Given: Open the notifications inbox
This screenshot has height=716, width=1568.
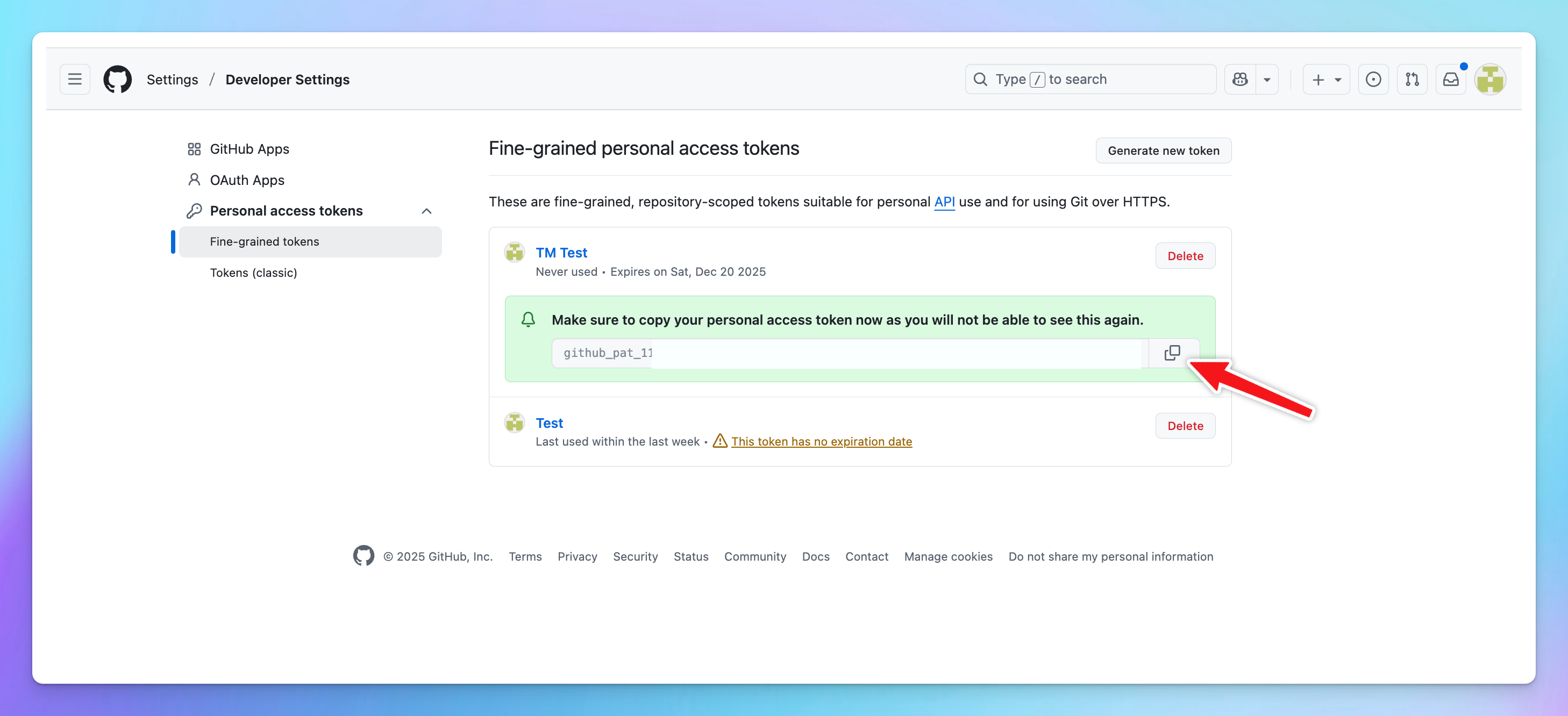Looking at the screenshot, I should pyautogui.click(x=1451, y=79).
